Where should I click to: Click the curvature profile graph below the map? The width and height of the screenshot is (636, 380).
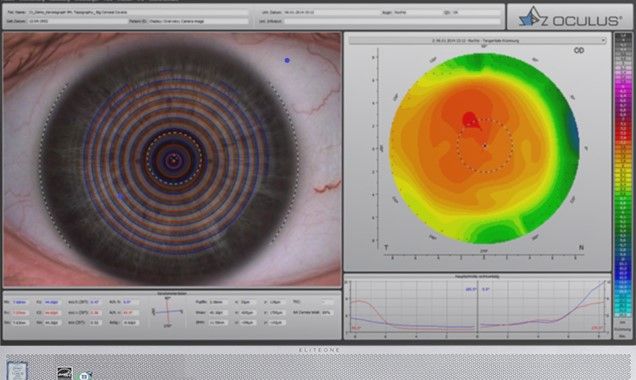477,308
